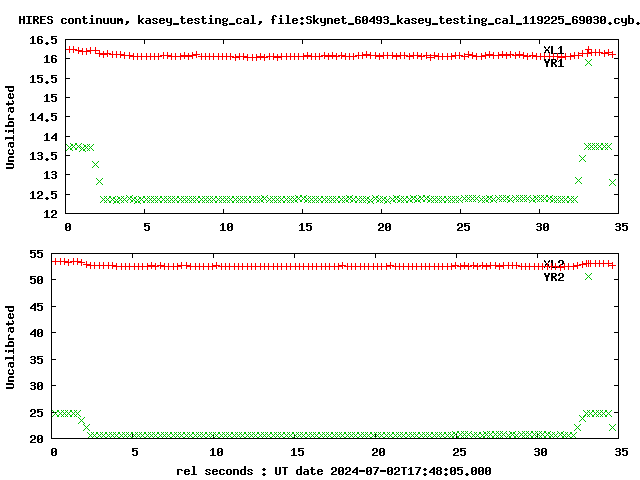640x480 pixels.
Task: Click the 50 y-axis tick label
Action: click(36, 280)
